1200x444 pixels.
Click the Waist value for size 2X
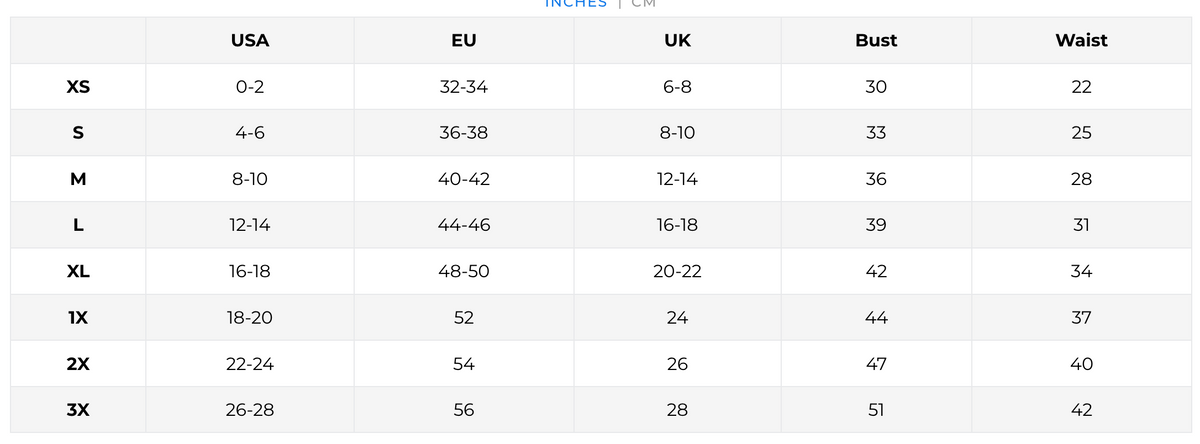click(1081, 364)
